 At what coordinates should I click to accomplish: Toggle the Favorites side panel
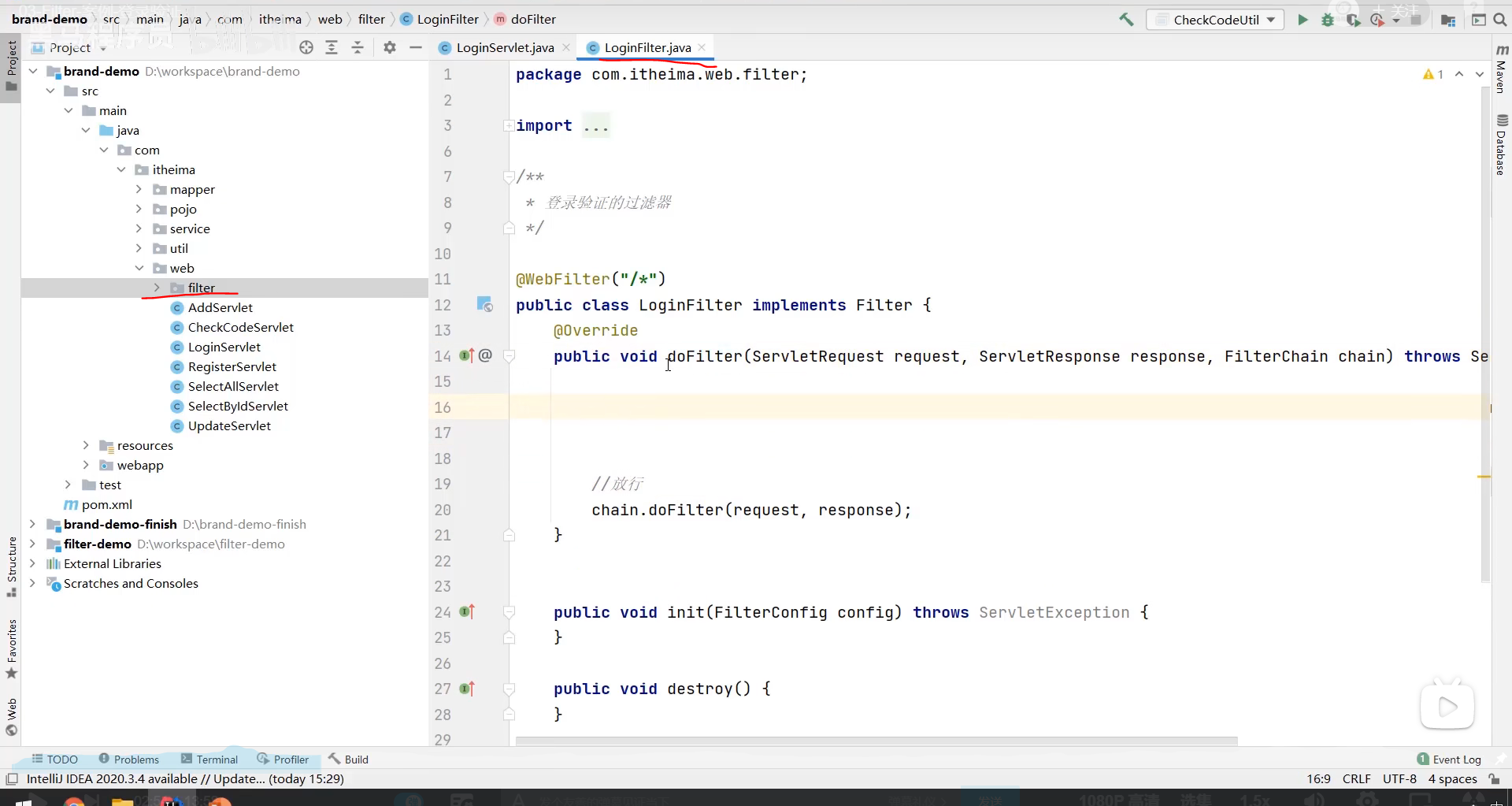11,649
